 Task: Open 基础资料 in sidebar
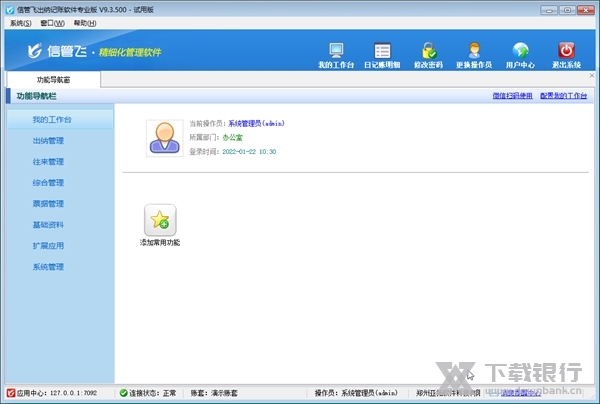(48, 225)
